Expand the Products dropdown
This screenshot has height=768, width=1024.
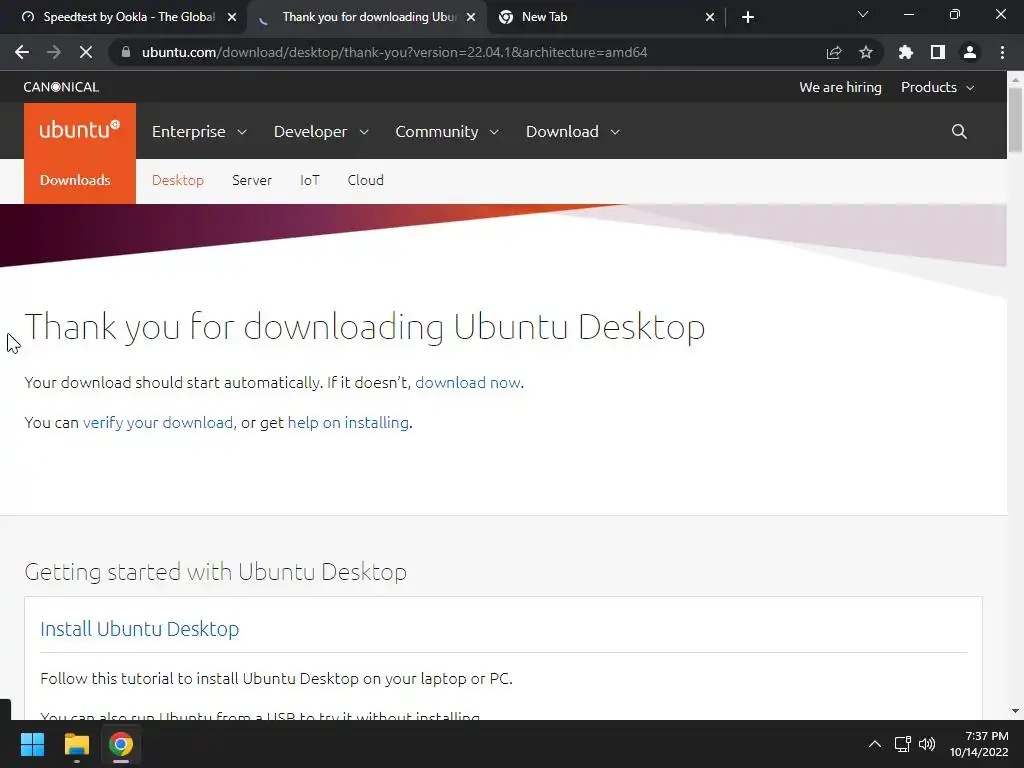(937, 87)
